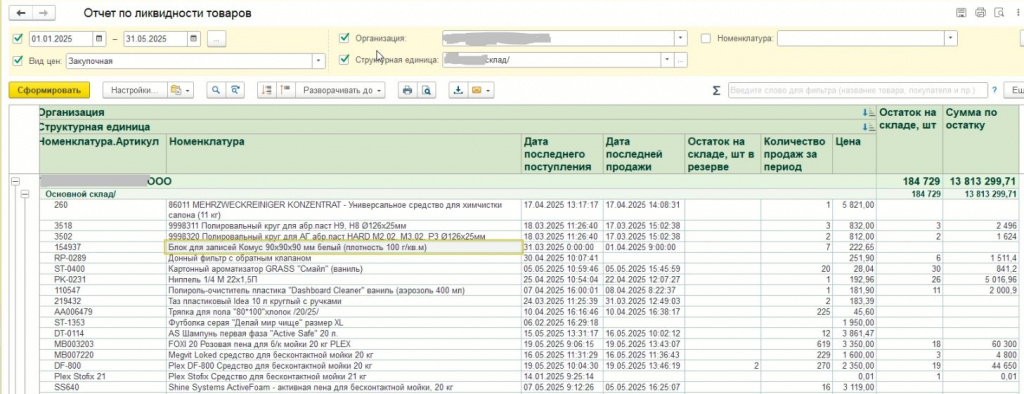1024x394 pixels.
Task: Click the start date field 01.01.2025
Action: pos(61,39)
